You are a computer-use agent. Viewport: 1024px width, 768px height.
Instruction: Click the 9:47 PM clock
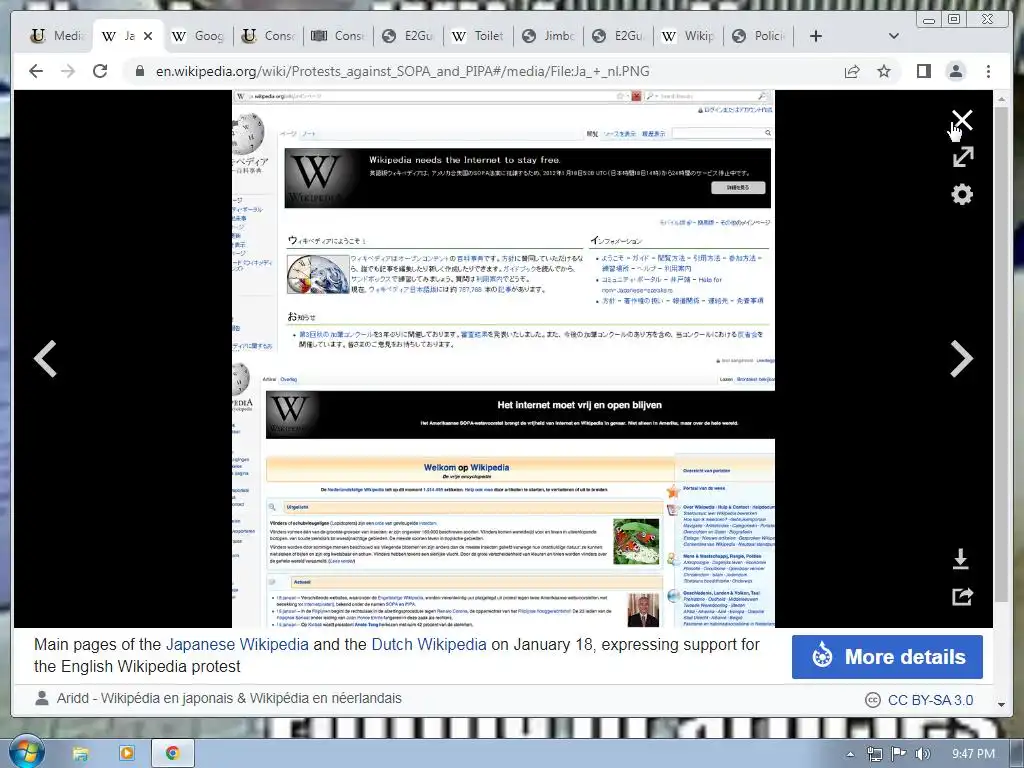pos(973,754)
